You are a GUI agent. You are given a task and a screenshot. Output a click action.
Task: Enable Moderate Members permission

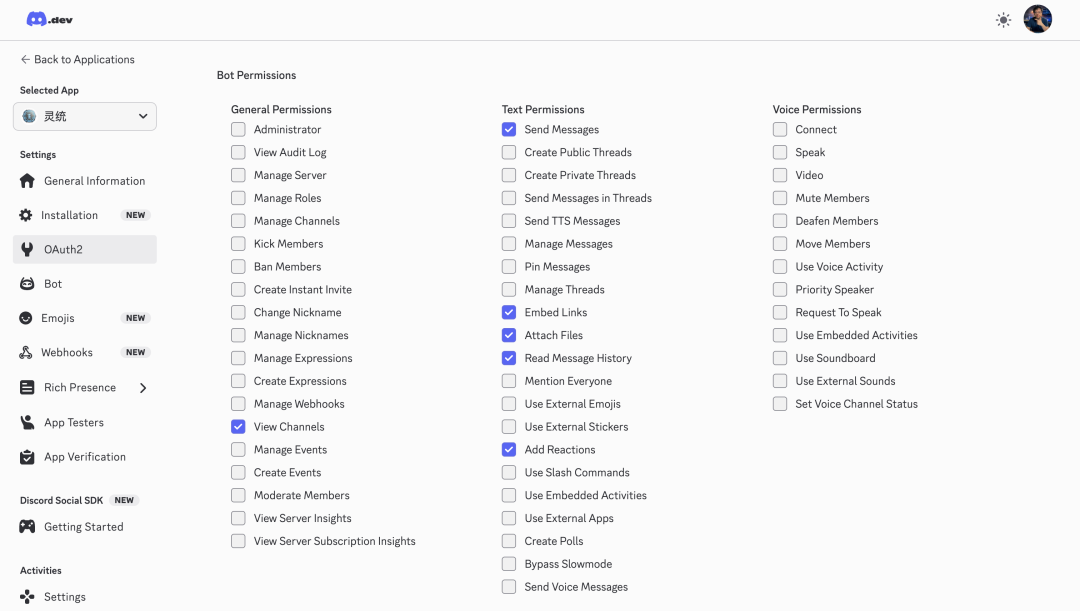pyautogui.click(x=238, y=495)
